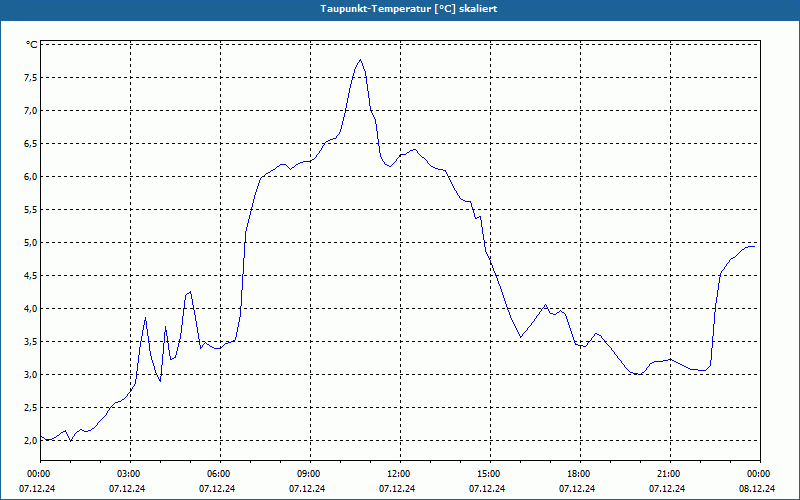Click the 18:00 time label
The width and height of the screenshot is (800, 500).
click(580, 474)
